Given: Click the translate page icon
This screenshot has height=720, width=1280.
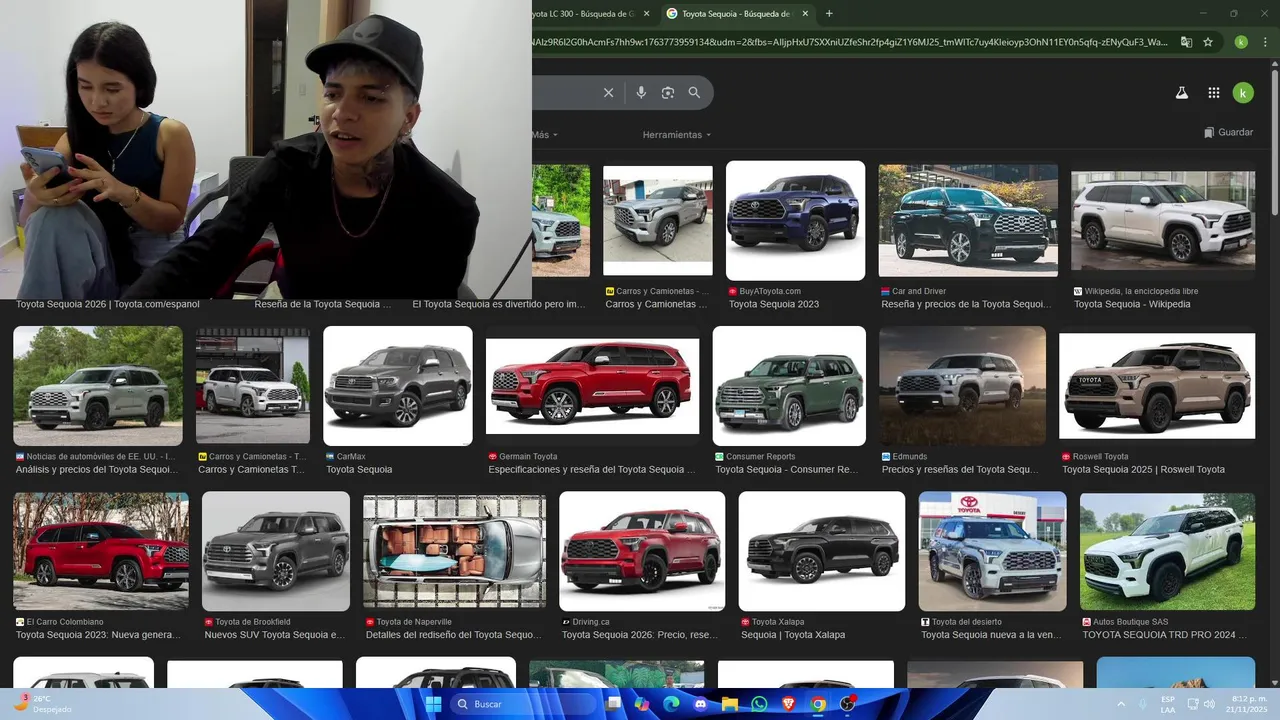Looking at the screenshot, I should 1186,42.
